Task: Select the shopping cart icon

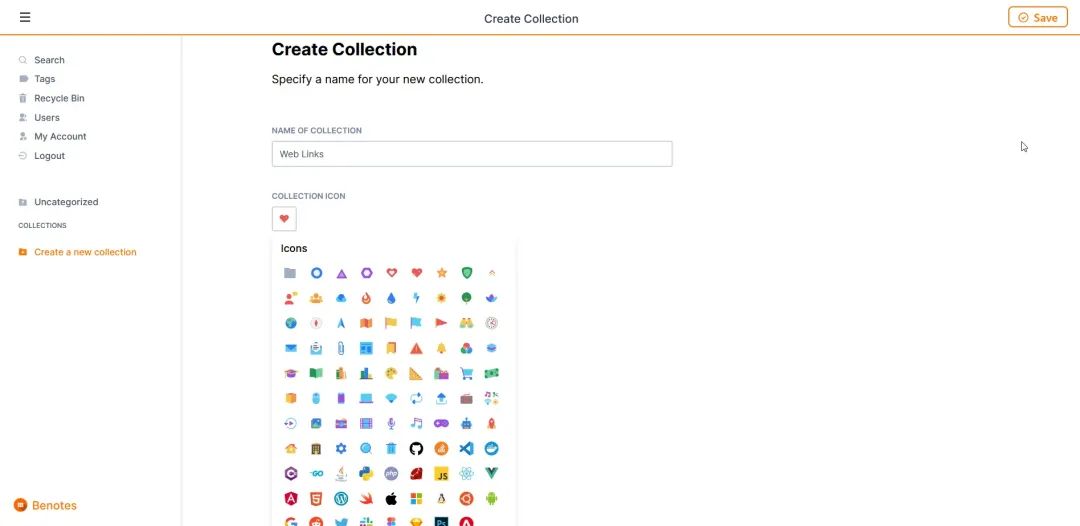Action: (x=466, y=374)
